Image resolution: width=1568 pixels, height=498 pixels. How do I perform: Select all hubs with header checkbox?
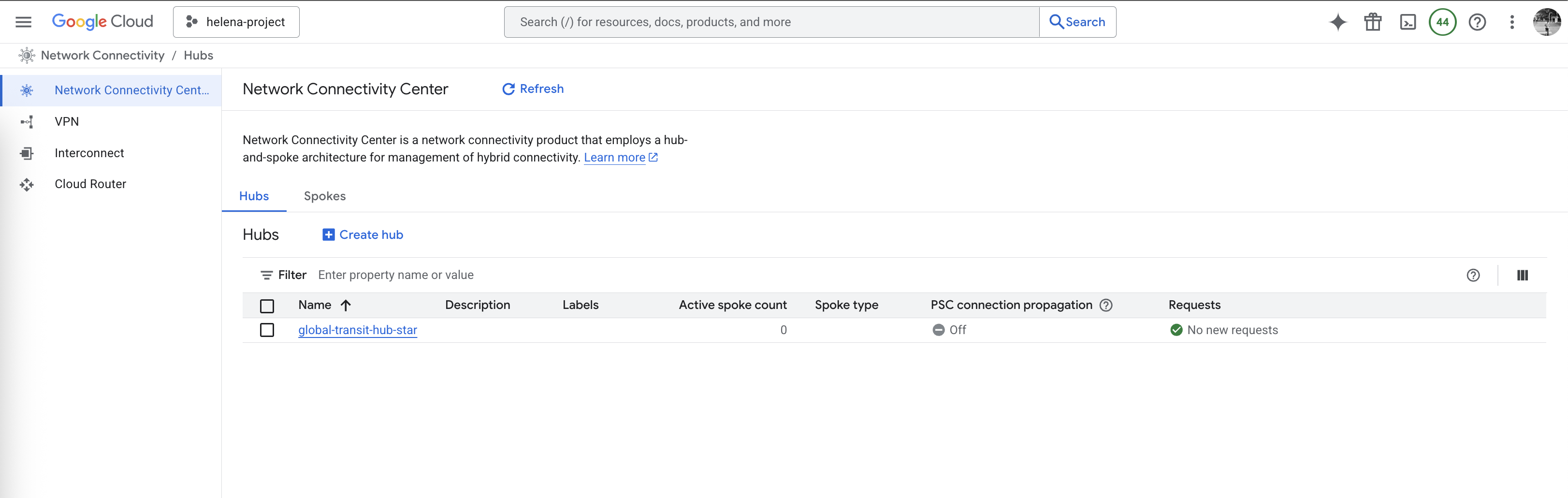(267, 306)
